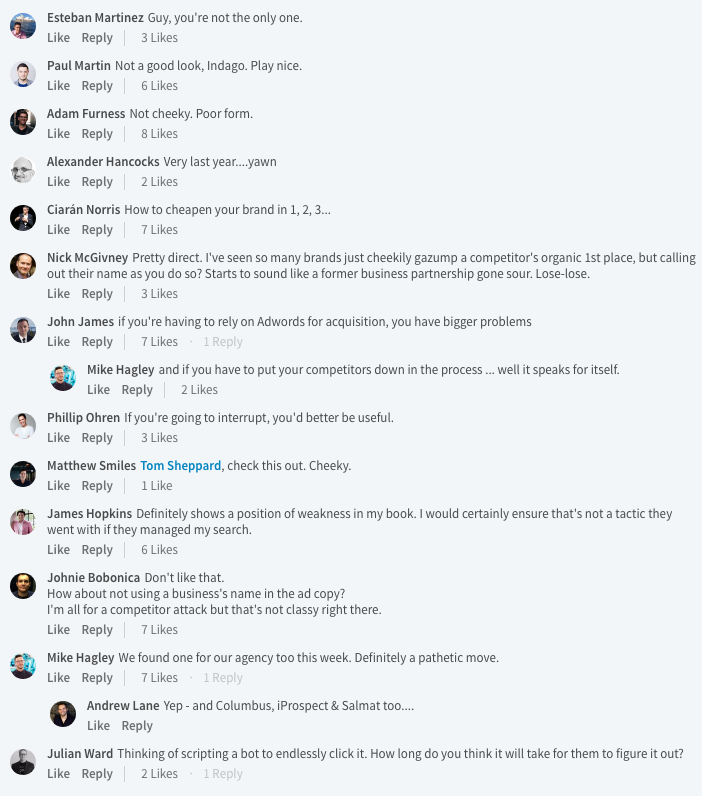This screenshot has width=702, height=796.
Task: Like Paul Martin's comment
Action: (59, 86)
